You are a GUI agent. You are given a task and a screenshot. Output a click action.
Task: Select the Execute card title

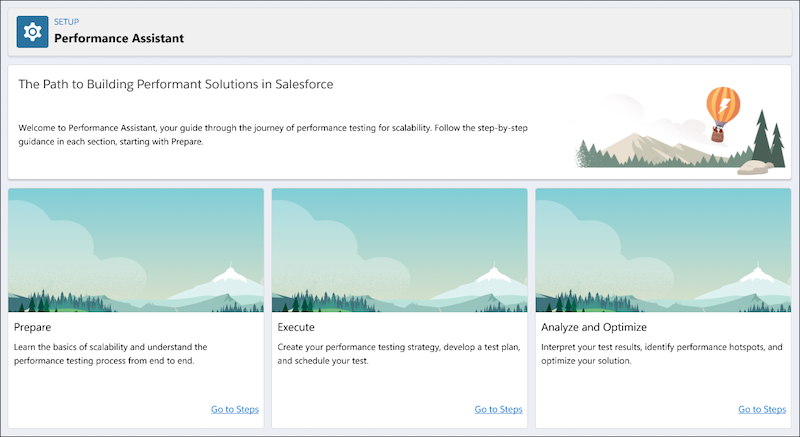coord(296,327)
